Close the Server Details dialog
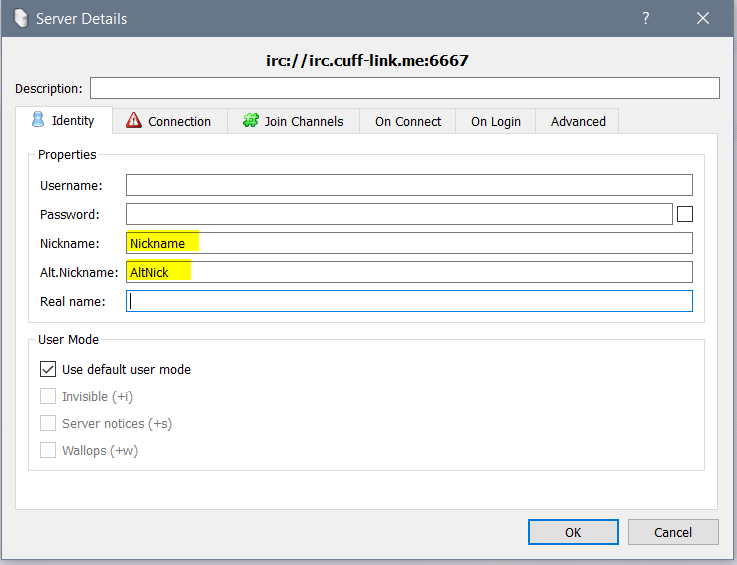The height and width of the screenshot is (565, 737). (x=703, y=18)
